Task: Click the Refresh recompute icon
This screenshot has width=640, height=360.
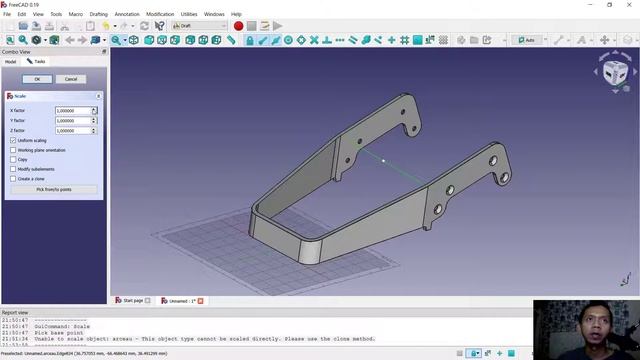Action: click(x=144, y=26)
